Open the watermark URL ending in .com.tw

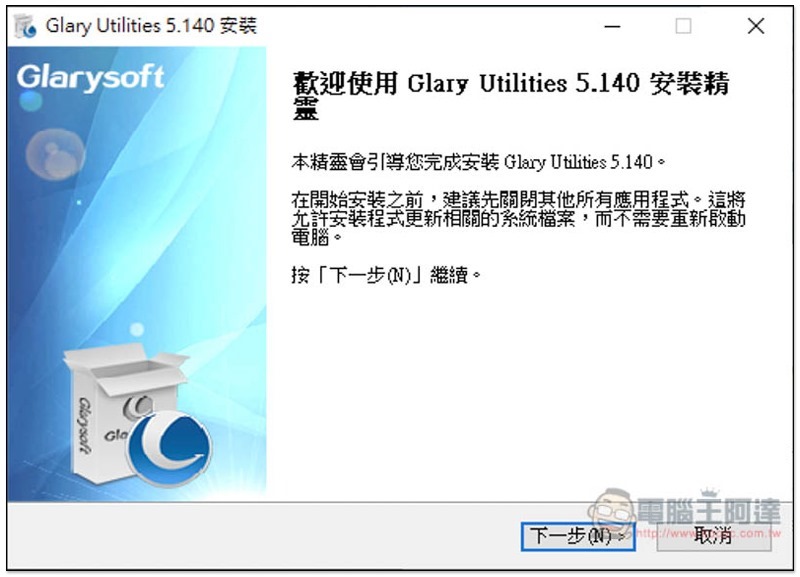709,534
